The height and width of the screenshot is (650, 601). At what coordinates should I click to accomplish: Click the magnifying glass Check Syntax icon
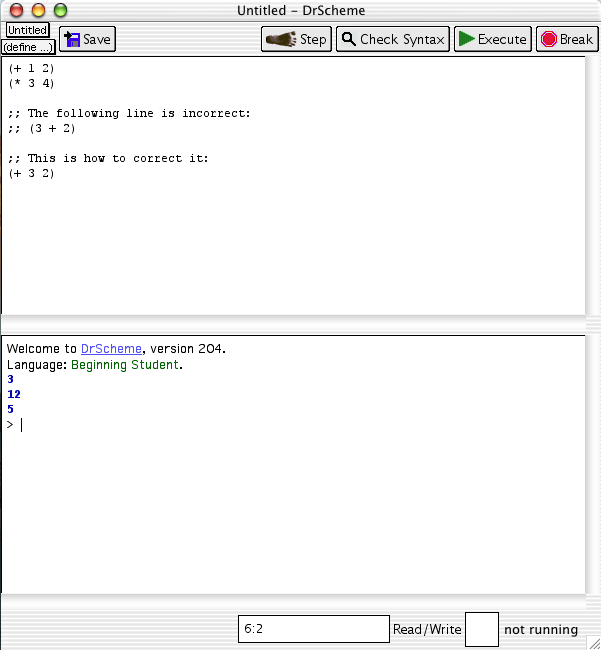click(349, 39)
